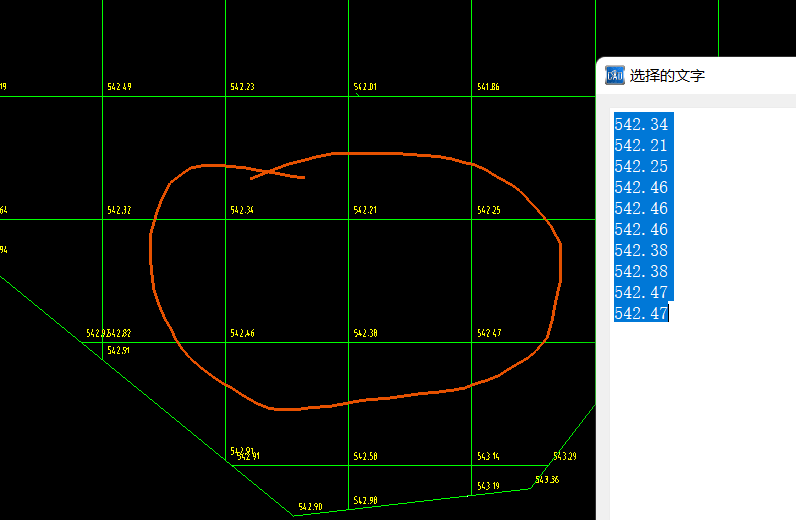
Task: Click the 542.25 row in the text list
Action: [641, 167]
